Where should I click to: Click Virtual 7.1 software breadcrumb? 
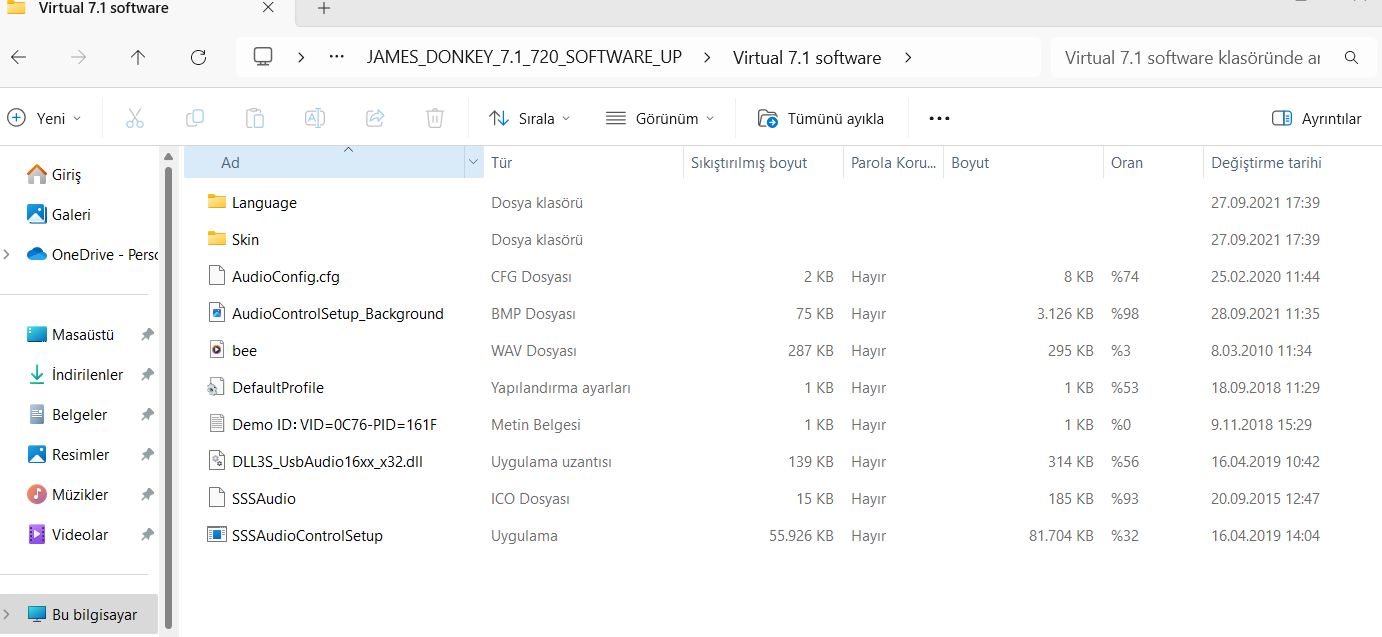pyautogui.click(x=807, y=57)
